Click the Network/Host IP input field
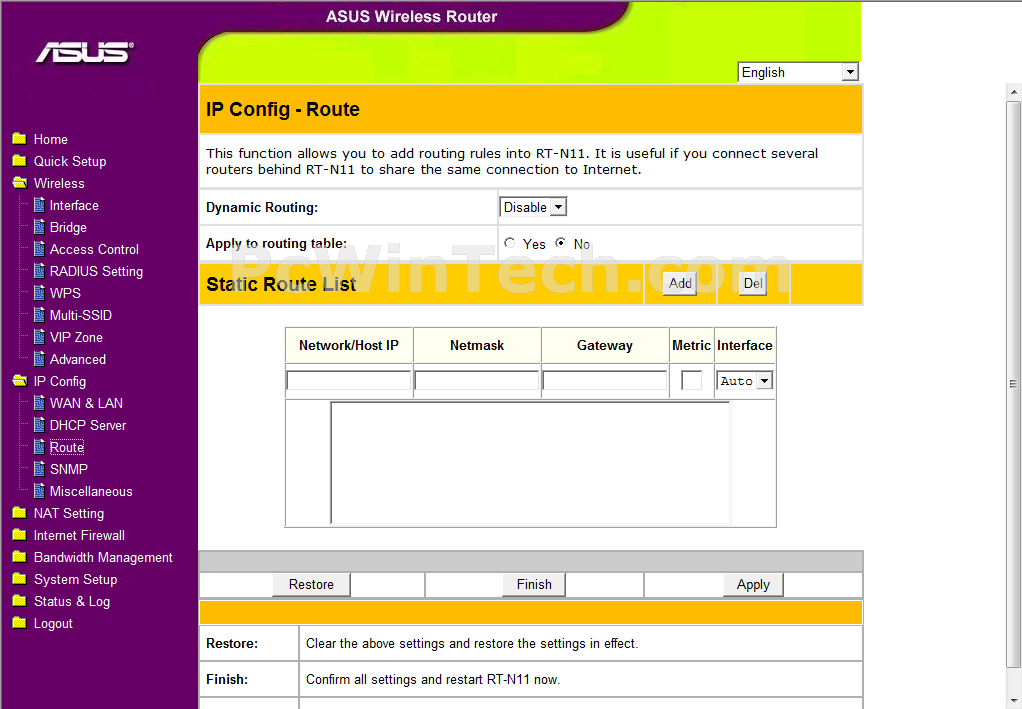This screenshot has width=1022, height=709. [349, 381]
